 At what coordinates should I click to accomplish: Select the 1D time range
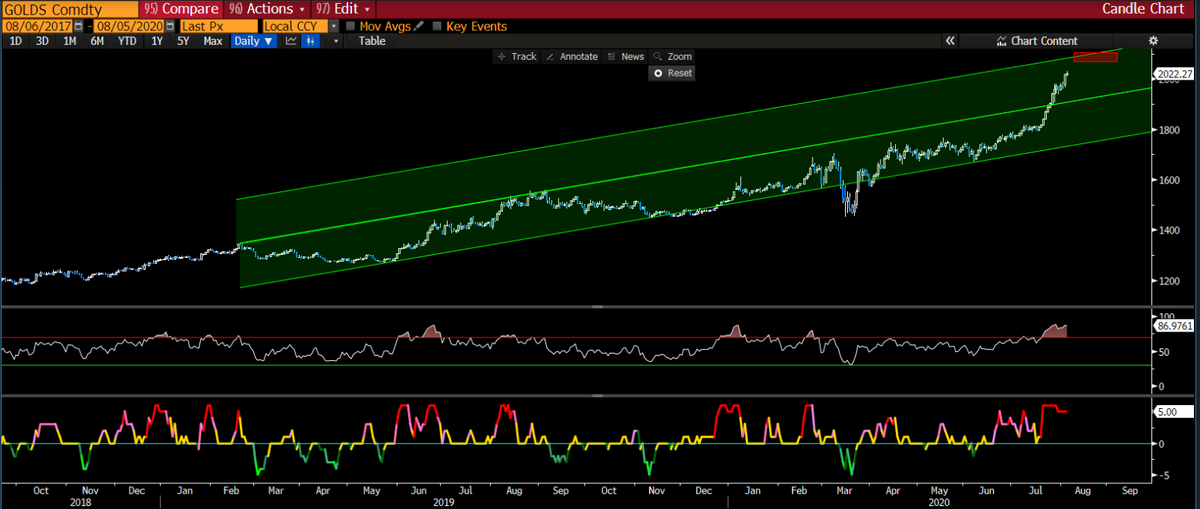(x=16, y=41)
